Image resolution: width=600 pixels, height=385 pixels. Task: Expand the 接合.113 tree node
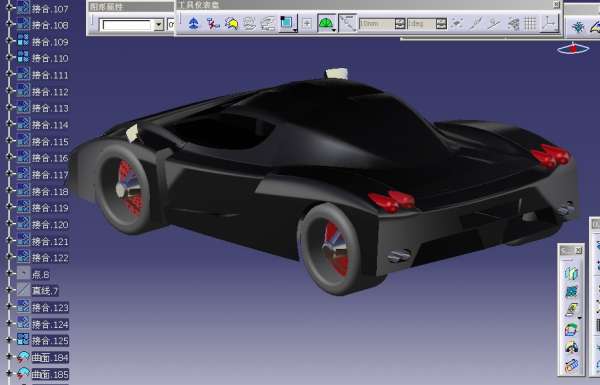click(9, 107)
